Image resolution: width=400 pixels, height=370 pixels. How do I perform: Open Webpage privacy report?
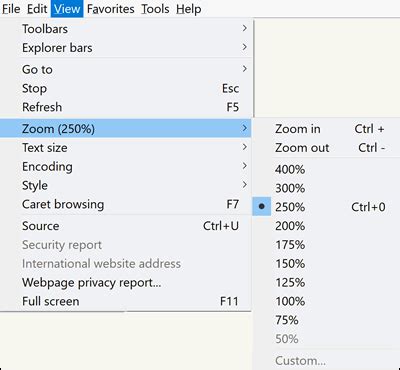click(125, 282)
